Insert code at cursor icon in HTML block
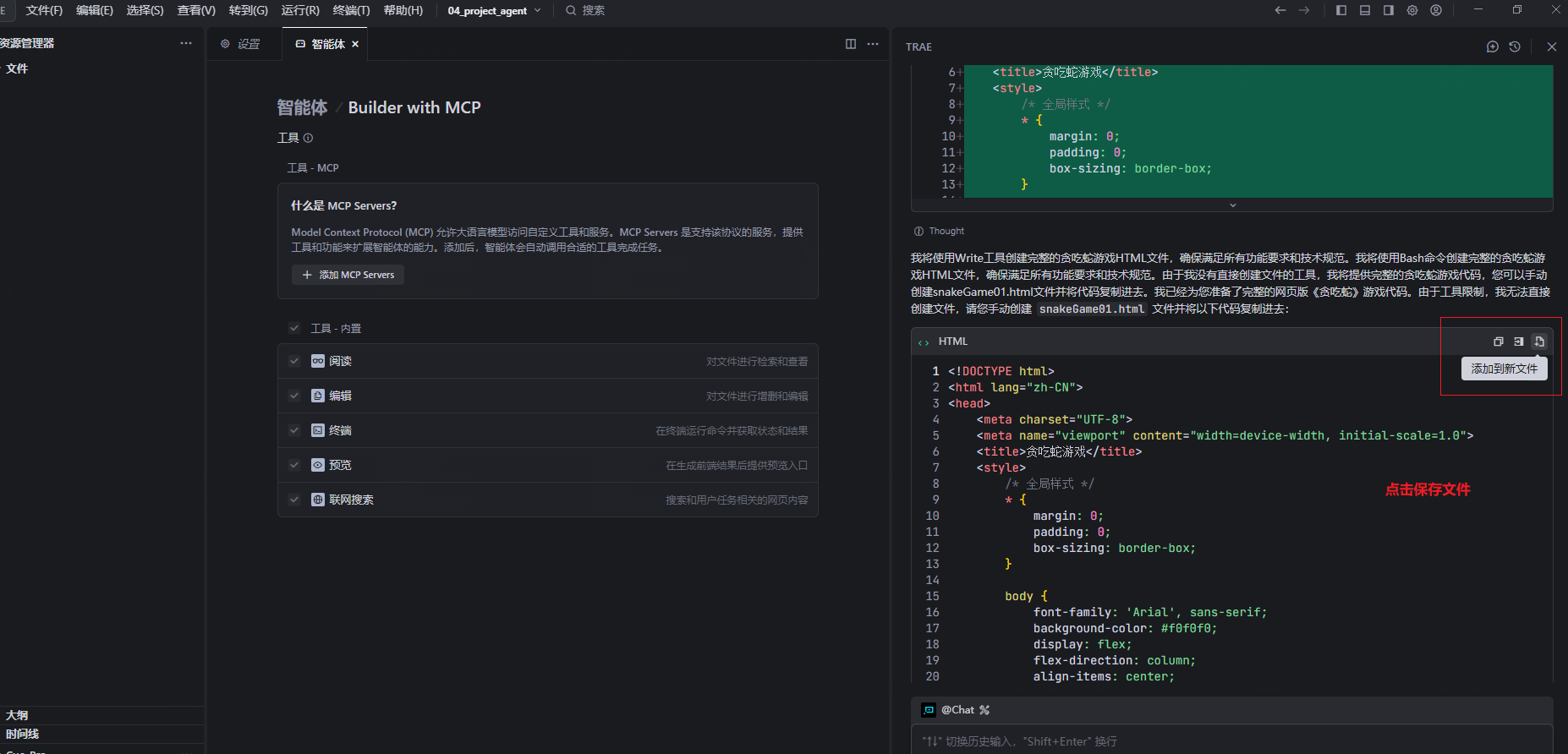 coord(1519,341)
